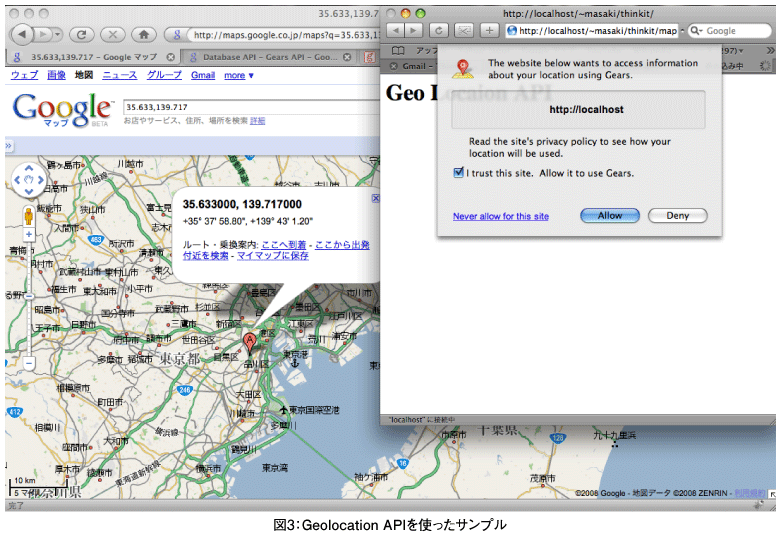Image resolution: width=780 pixels, height=535 pixels.
Task: Open the ウェブ link on Google bar
Action: tap(24, 75)
